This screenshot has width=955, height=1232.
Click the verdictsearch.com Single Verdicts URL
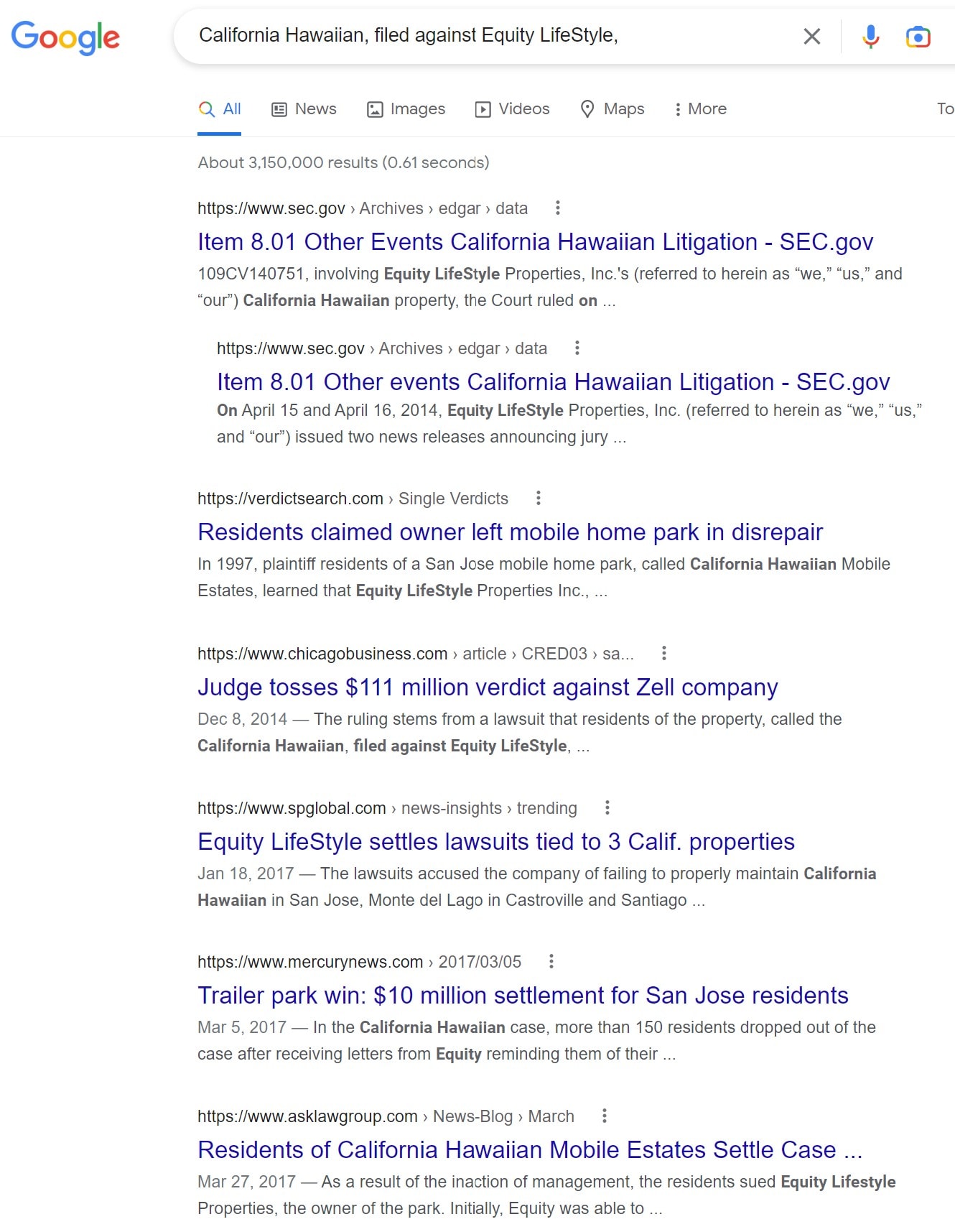pos(353,499)
